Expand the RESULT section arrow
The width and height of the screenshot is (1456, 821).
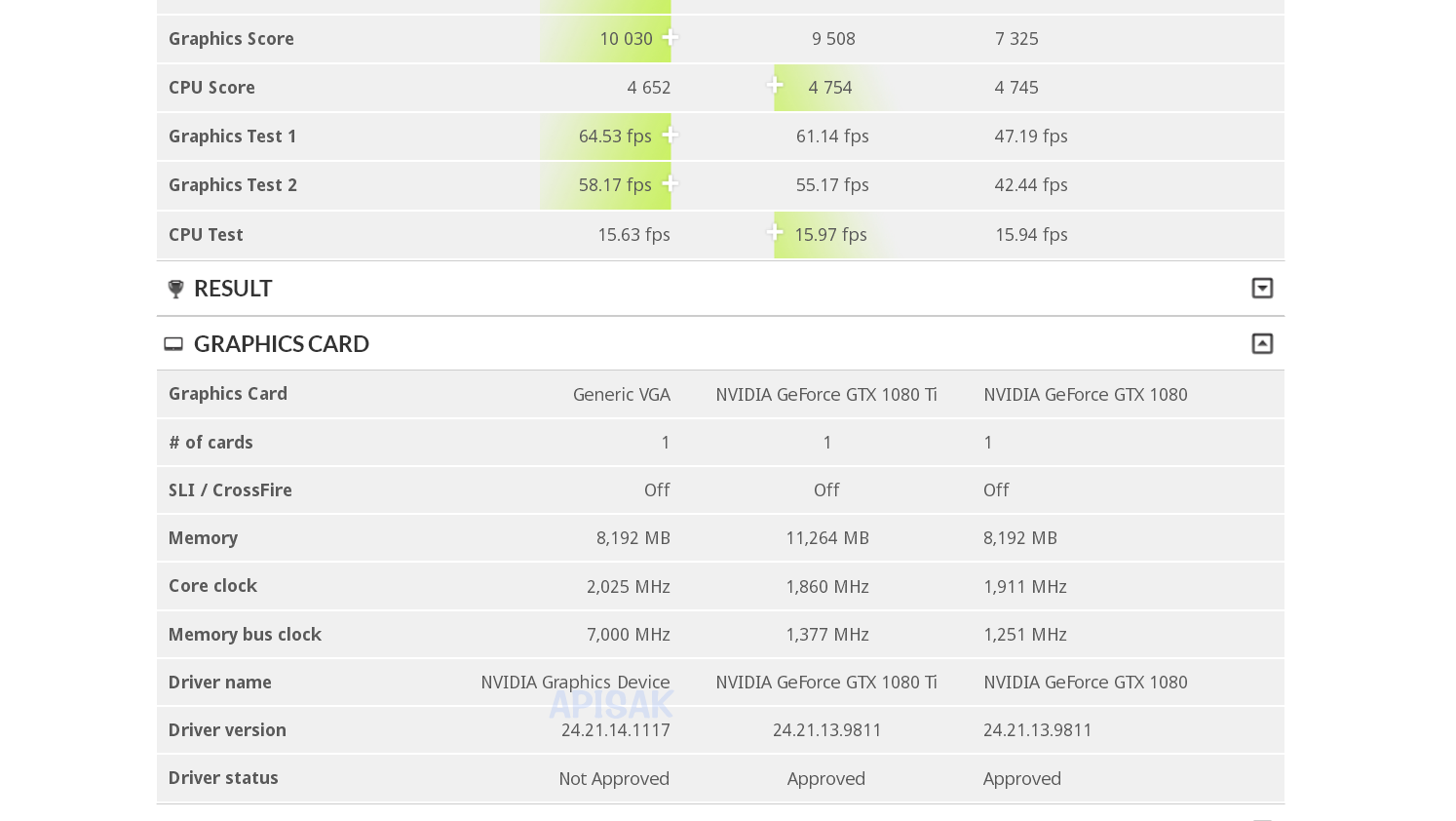1262,288
